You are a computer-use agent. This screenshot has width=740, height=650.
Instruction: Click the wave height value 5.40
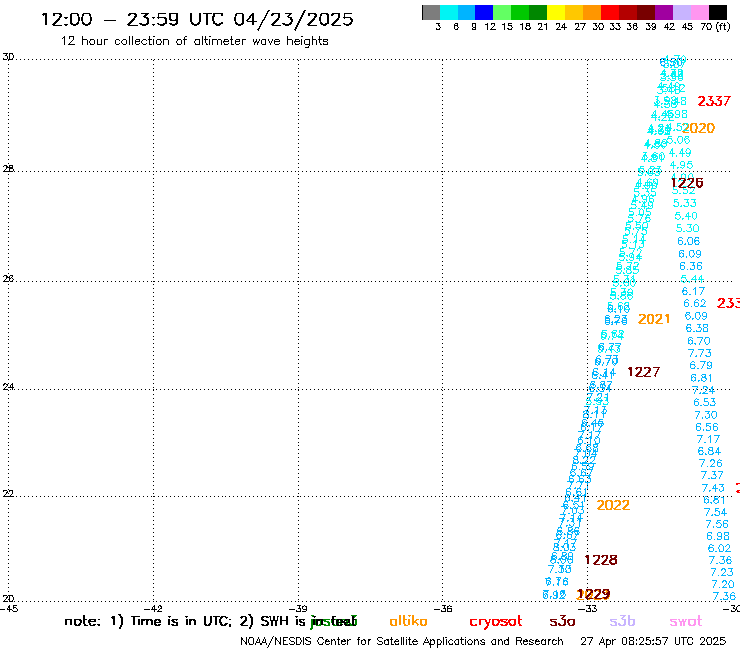[686, 216]
